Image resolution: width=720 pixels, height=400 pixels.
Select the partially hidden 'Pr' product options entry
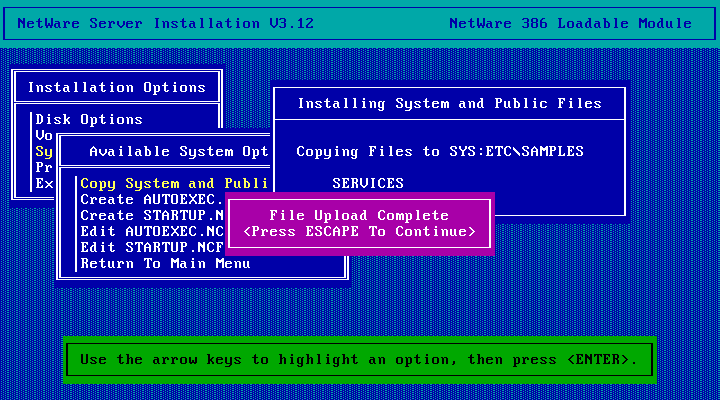[45, 167]
